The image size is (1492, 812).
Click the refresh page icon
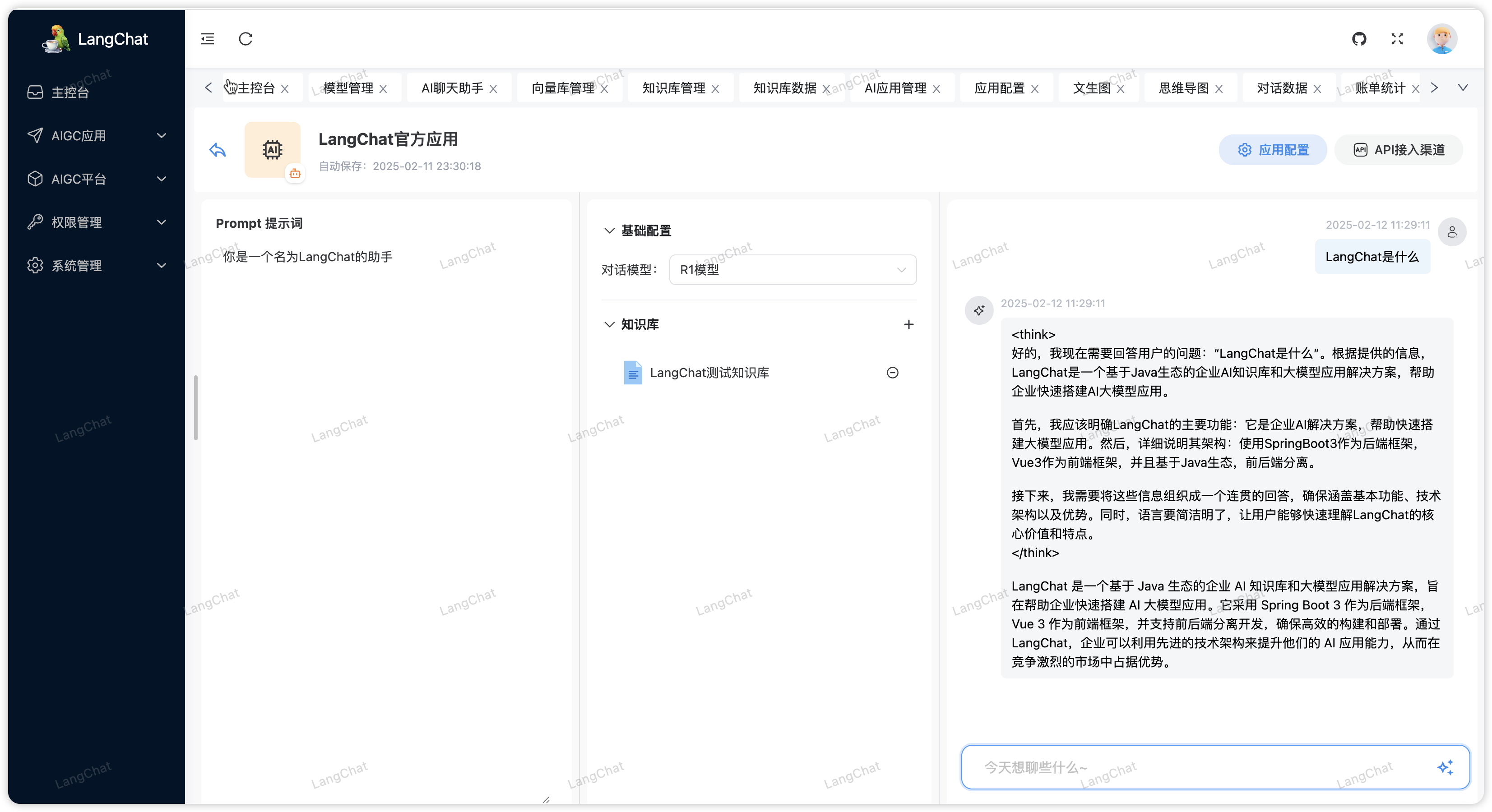coord(246,39)
